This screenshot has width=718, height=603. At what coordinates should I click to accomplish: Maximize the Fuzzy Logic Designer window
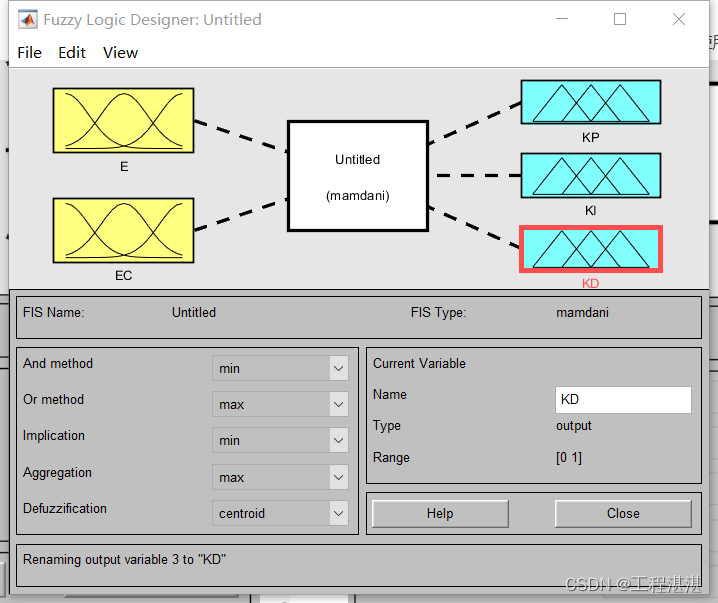tap(620, 19)
